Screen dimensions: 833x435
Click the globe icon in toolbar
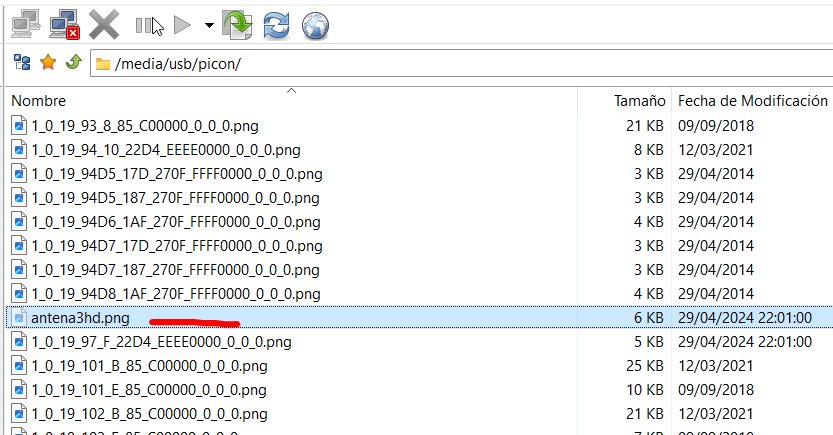pos(315,22)
